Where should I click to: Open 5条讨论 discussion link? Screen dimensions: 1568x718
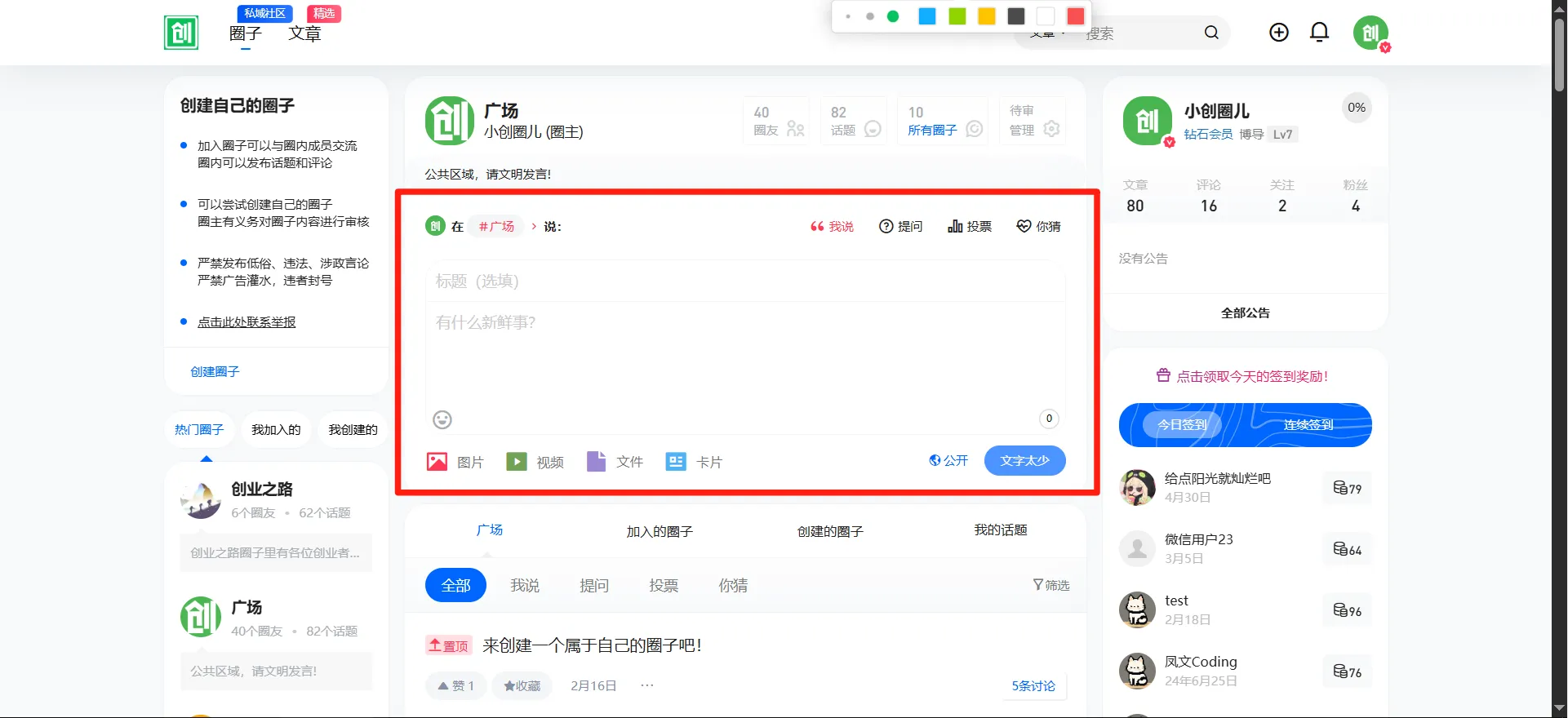click(1033, 686)
